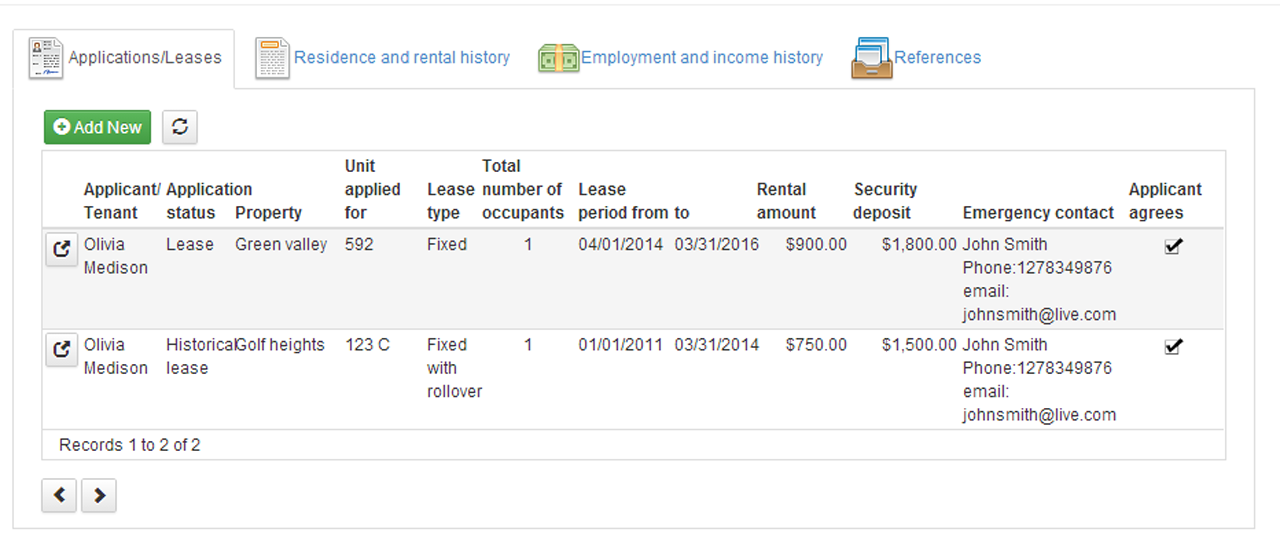Viewport: 1280px width, 547px height.
Task: Refresh the applications list
Action: [x=180, y=127]
